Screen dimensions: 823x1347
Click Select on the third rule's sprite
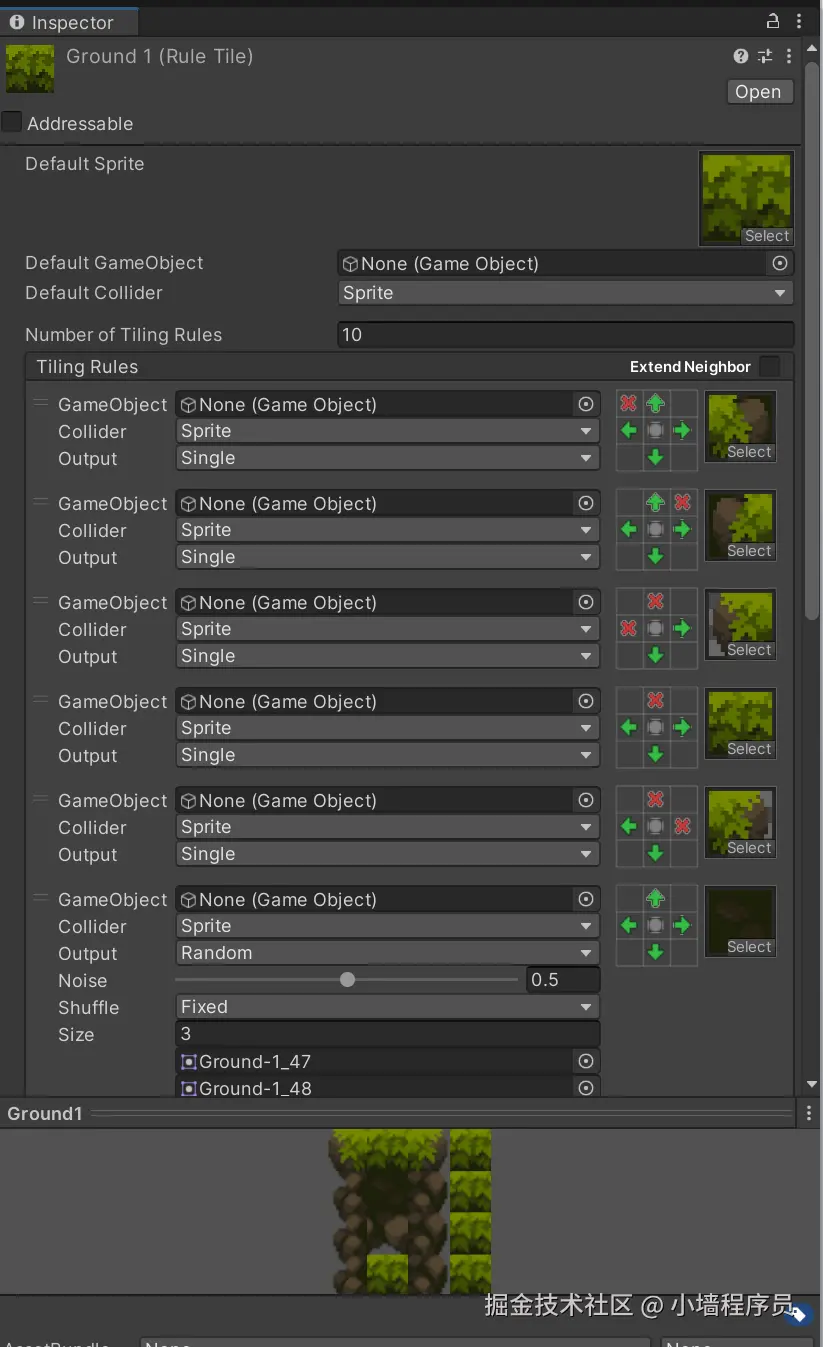tap(749, 650)
